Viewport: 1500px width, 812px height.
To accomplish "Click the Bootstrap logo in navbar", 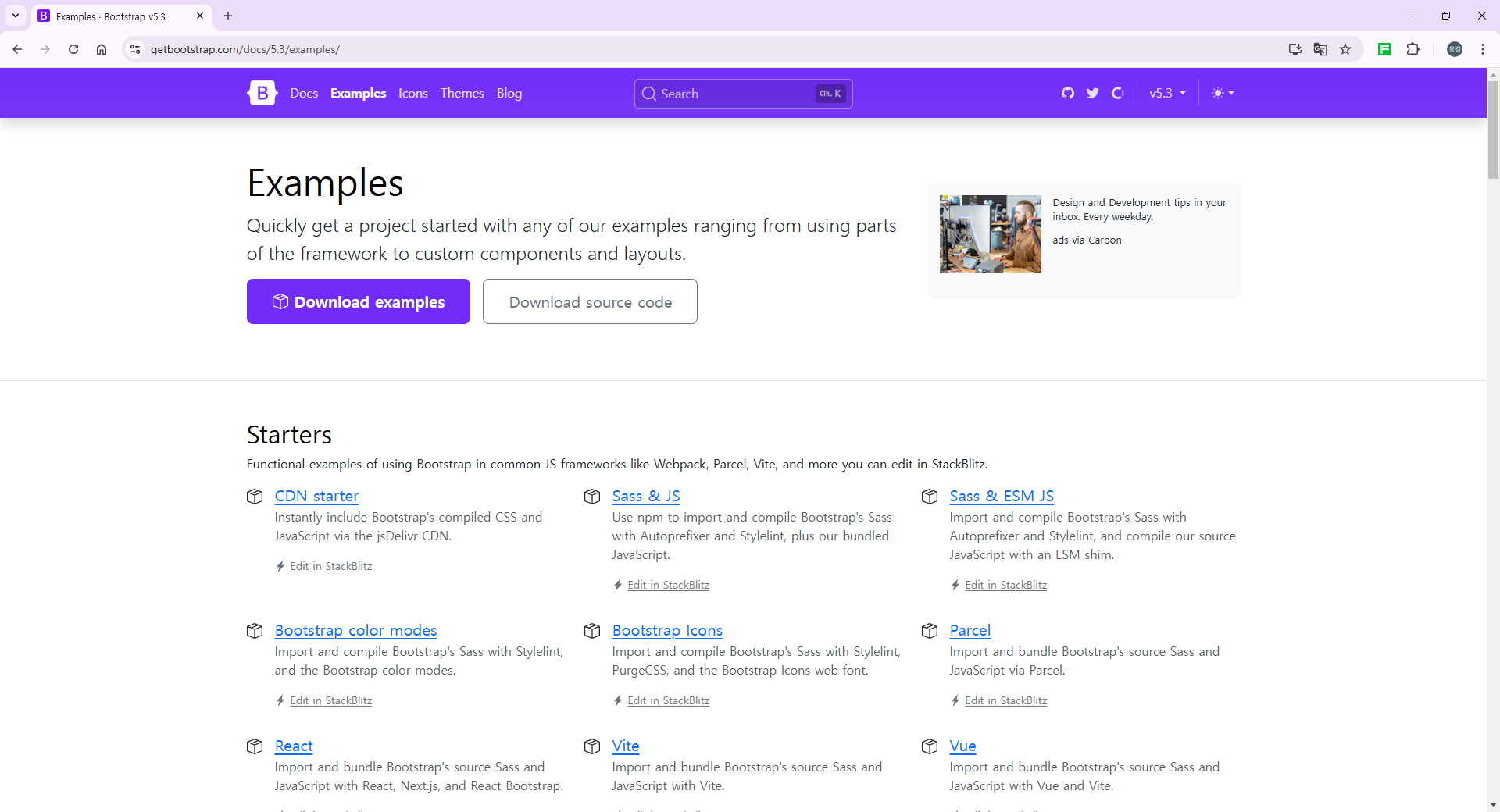I will point(262,93).
